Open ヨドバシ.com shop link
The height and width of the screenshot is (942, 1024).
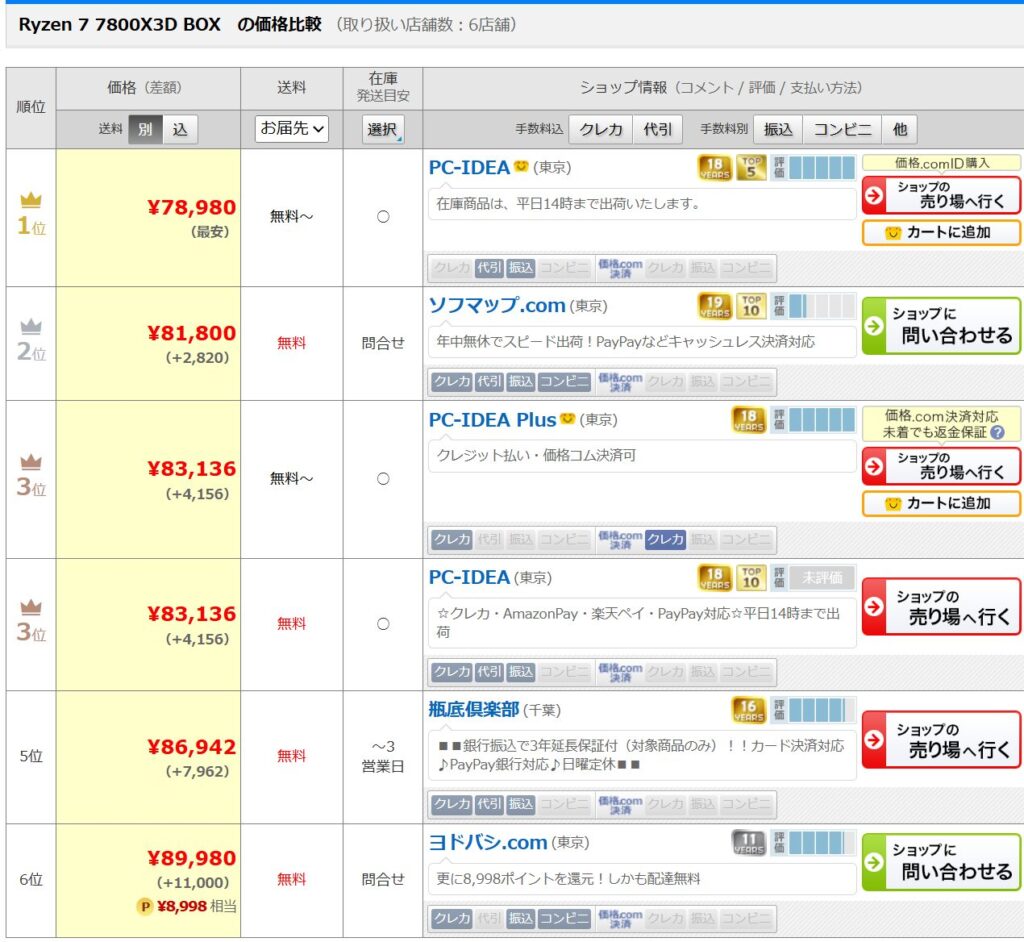pos(487,842)
